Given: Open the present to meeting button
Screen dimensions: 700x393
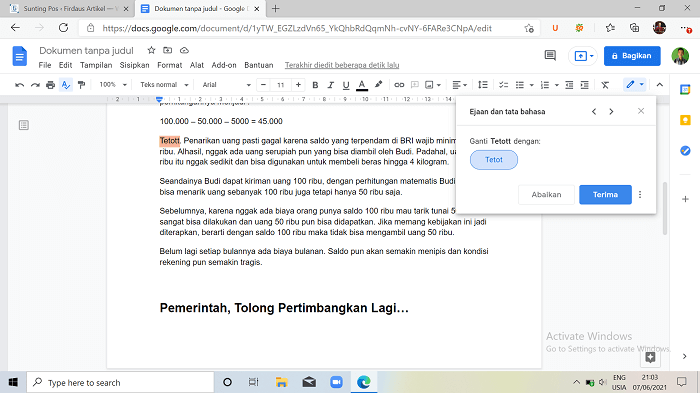Looking at the screenshot, I should [583, 56].
